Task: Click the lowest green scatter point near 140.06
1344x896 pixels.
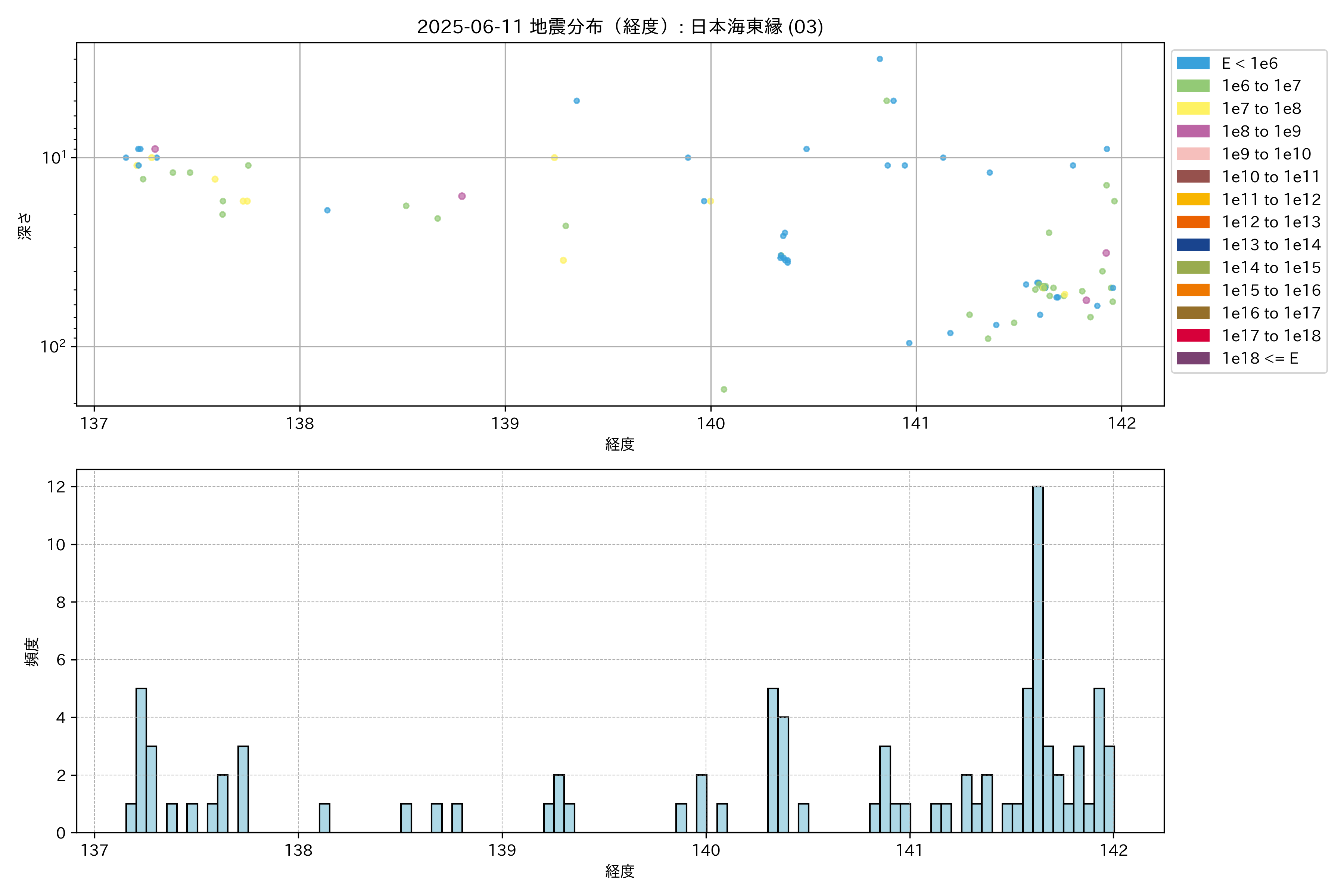Action: click(x=724, y=389)
